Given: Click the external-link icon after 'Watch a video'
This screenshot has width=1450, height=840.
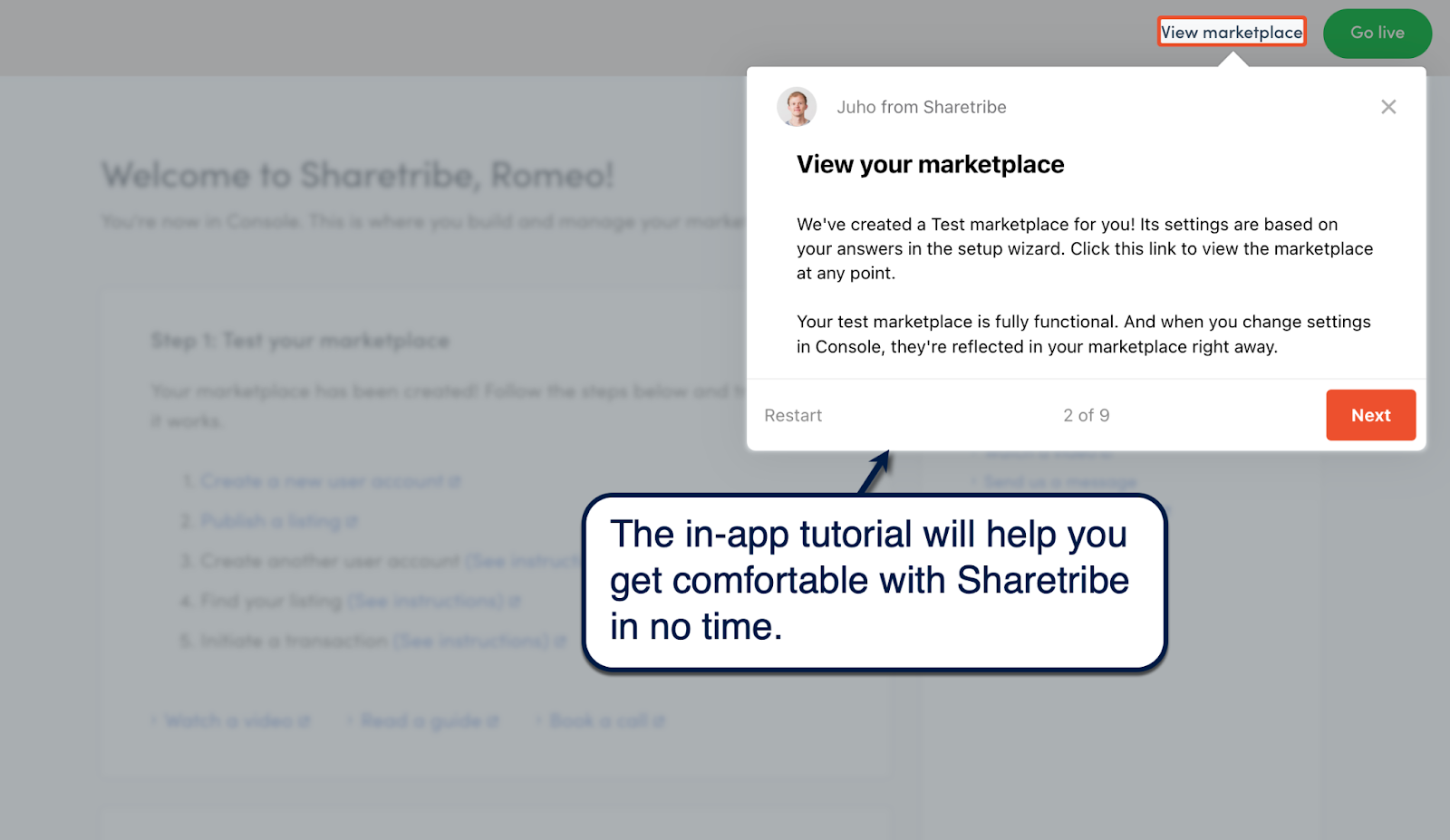Looking at the screenshot, I should [304, 722].
